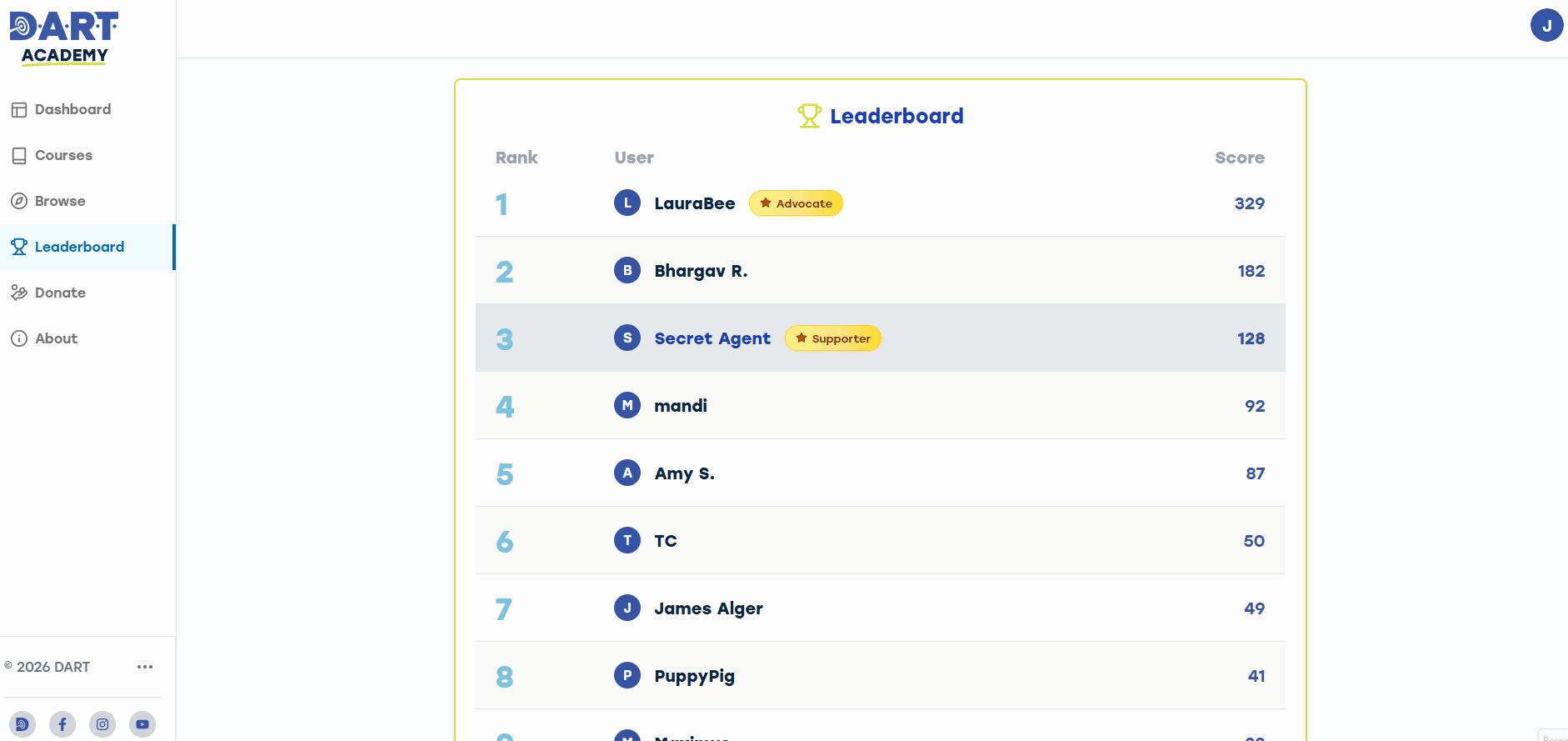Open the Dashboard from the sidebar
Viewport: 1568px width, 741px height.
(72, 109)
